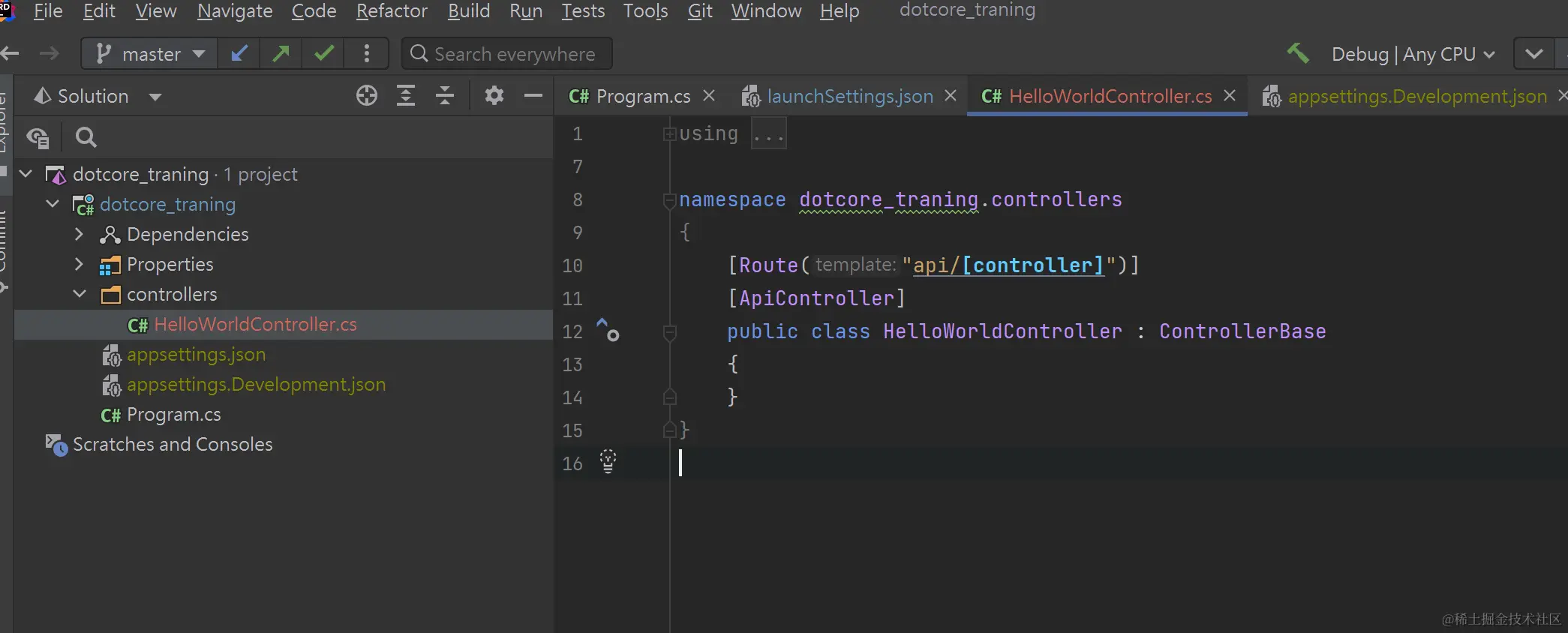Open the Git menu
The image size is (1568, 633).
700,11
